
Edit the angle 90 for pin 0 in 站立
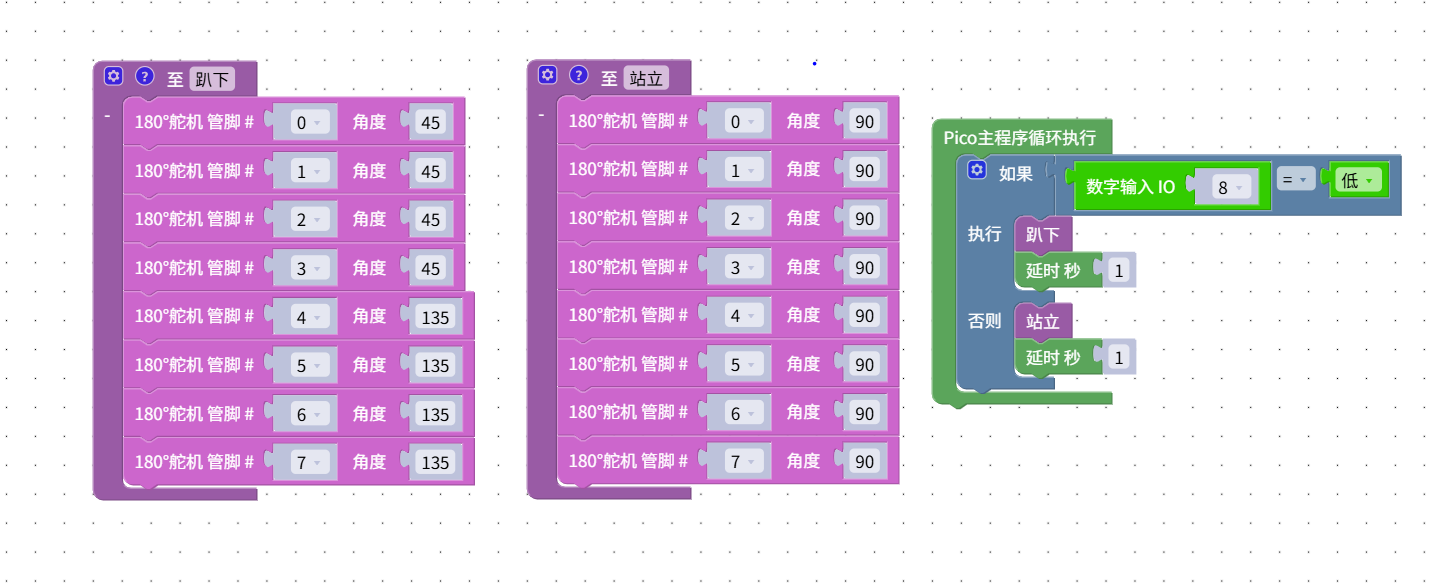tap(865, 122)
